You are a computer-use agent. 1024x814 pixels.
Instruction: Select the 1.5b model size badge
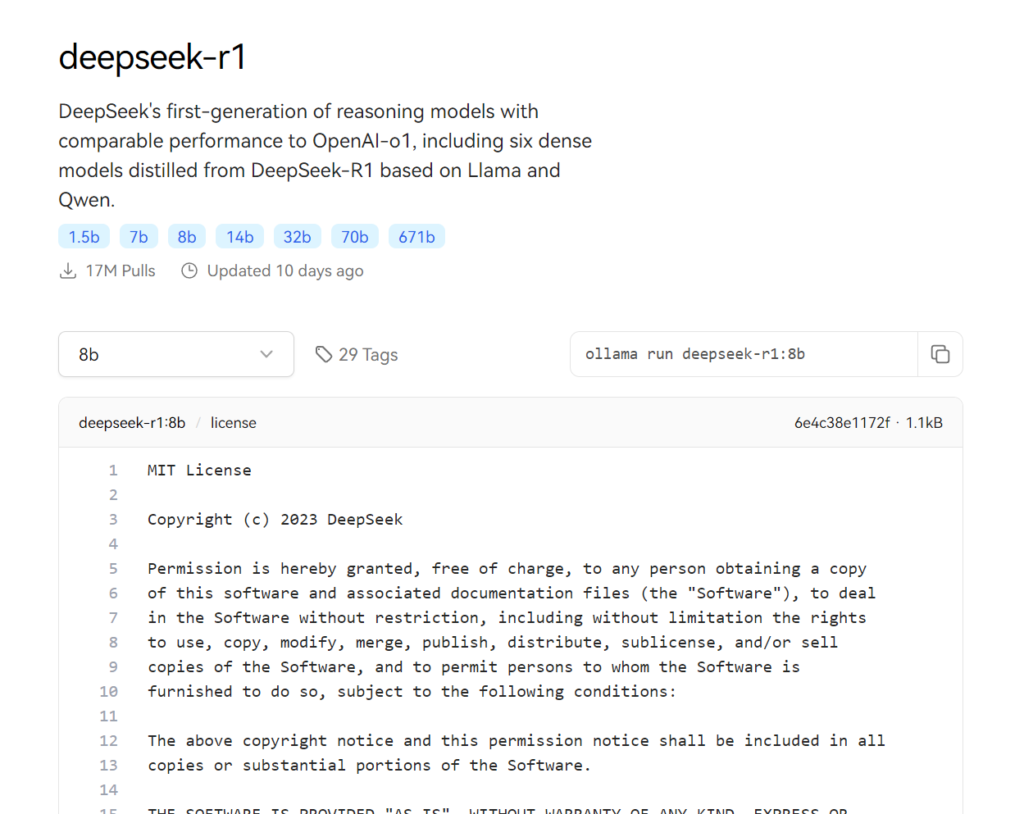coord(84,237)
